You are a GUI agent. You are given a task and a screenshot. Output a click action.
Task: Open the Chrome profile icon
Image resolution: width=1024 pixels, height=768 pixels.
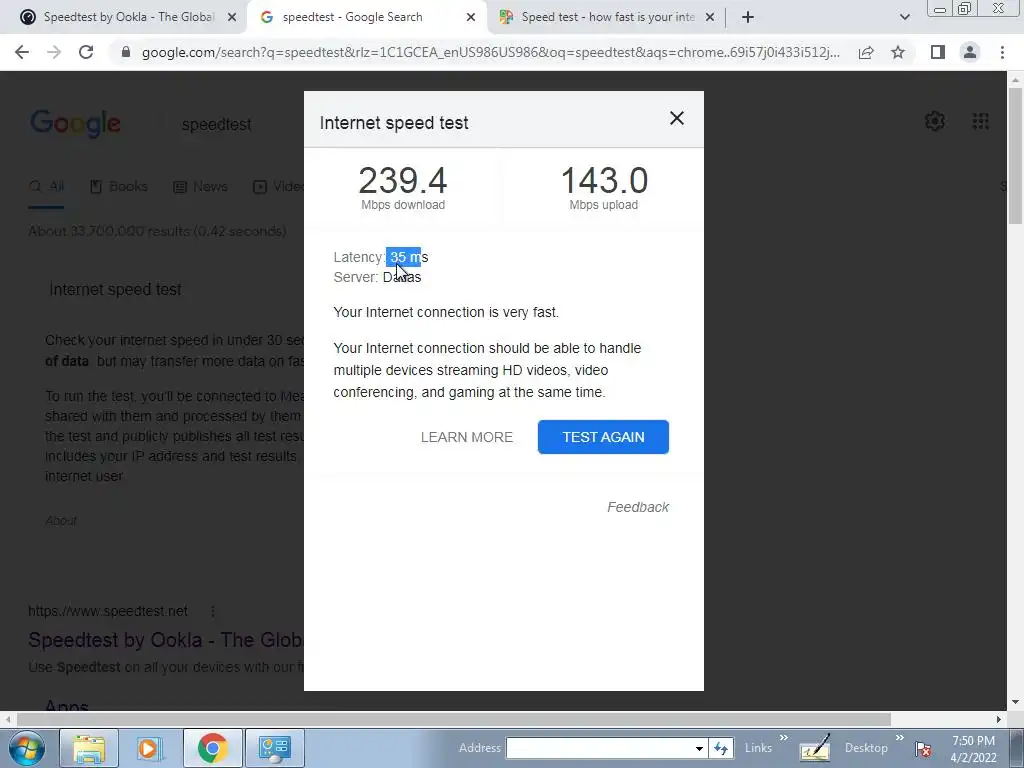point(970,52)
